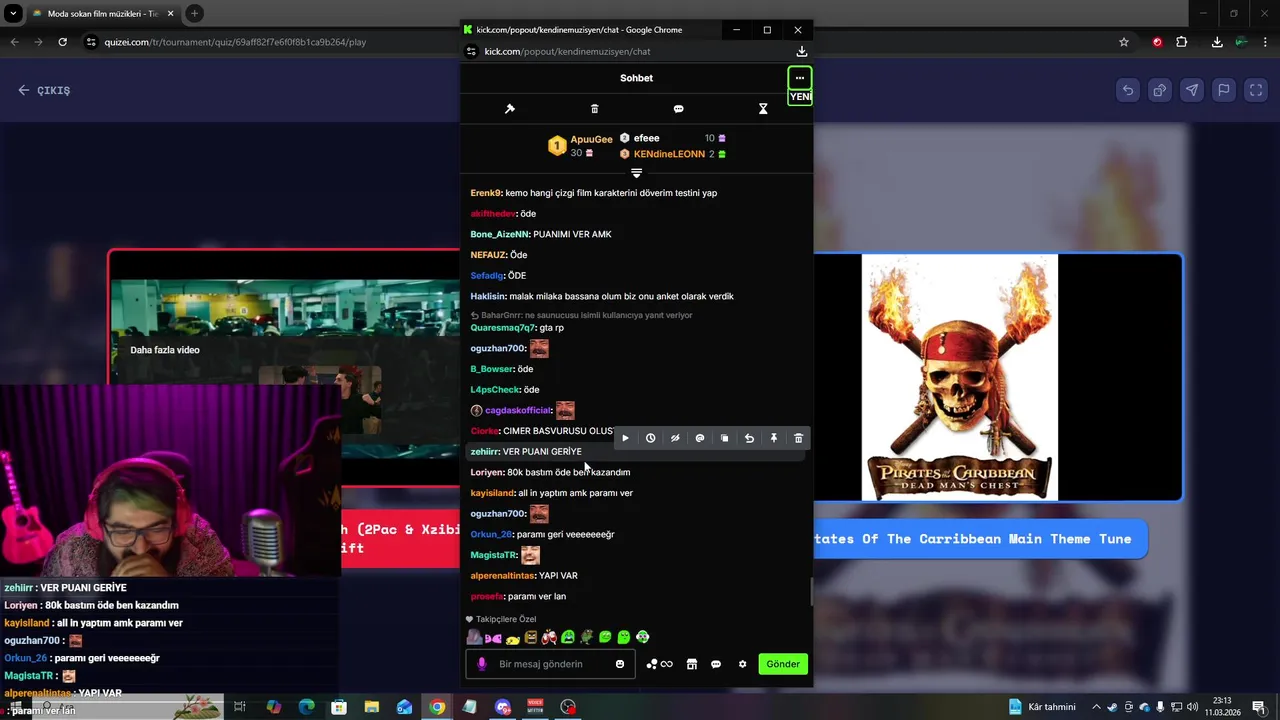Delete zehiirr's message with the trash icon
The width and height of the screenshot is (1280, 720).
point(798,438)
